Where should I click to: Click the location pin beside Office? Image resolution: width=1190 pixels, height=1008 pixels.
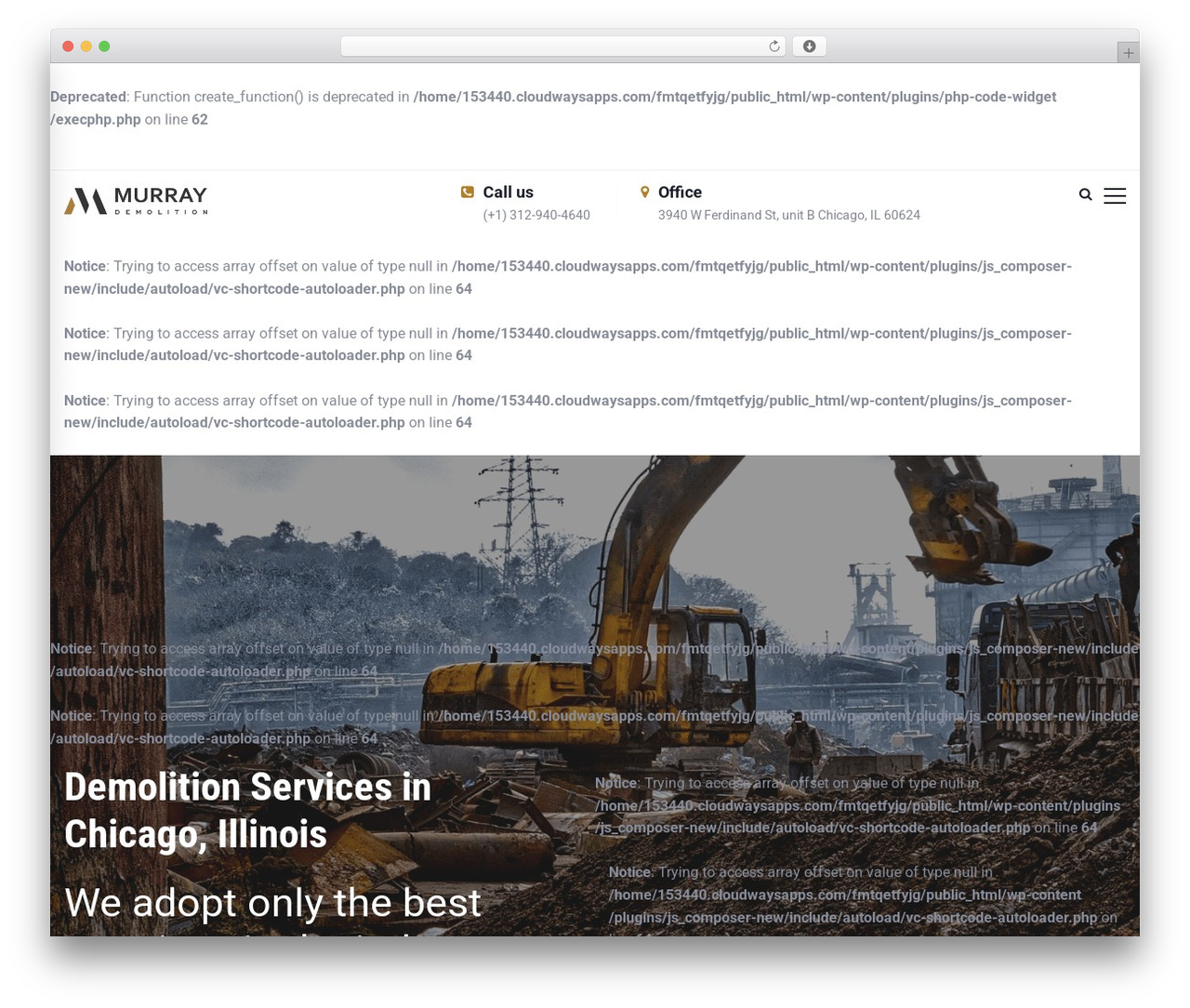[x=644, y=192]
